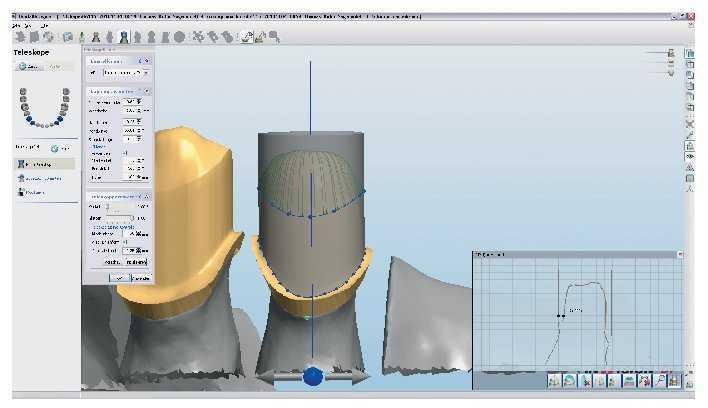The height and width of the screenshot is (408, 708).
Task: Click the top view cube icon in right toolbar
Action: [x=690, y=54]
